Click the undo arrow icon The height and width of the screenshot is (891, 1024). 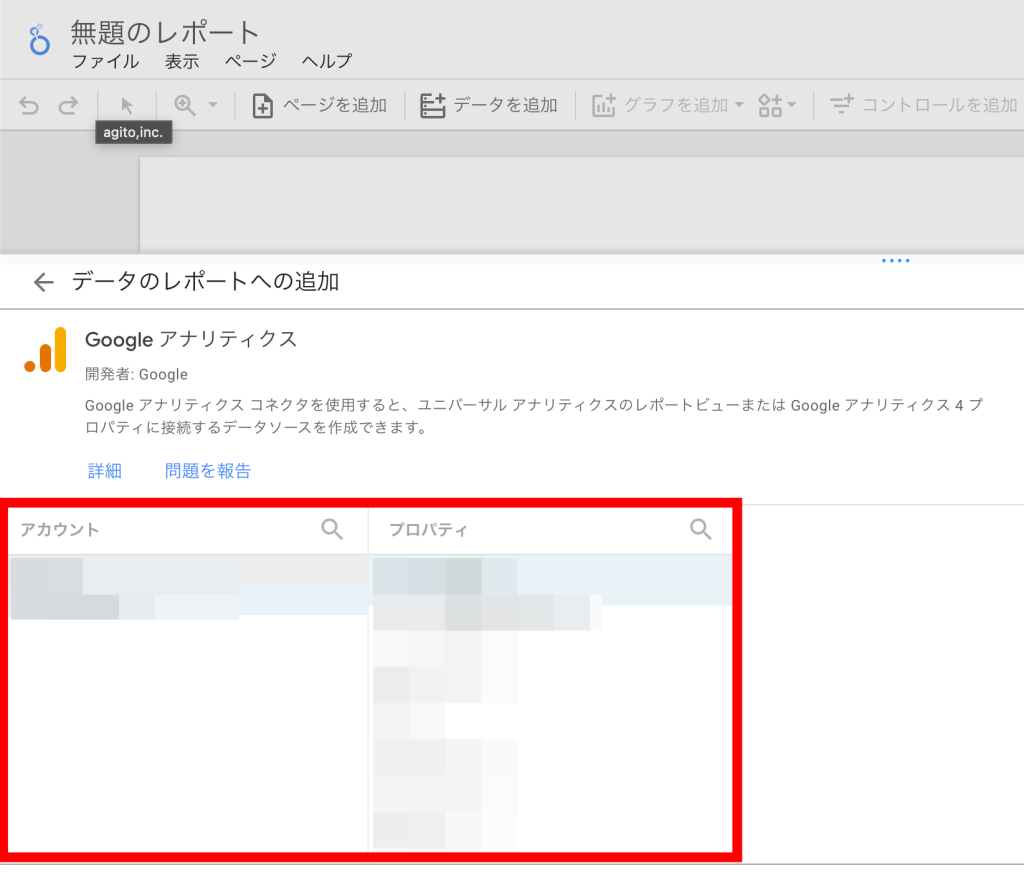[29, 105]
